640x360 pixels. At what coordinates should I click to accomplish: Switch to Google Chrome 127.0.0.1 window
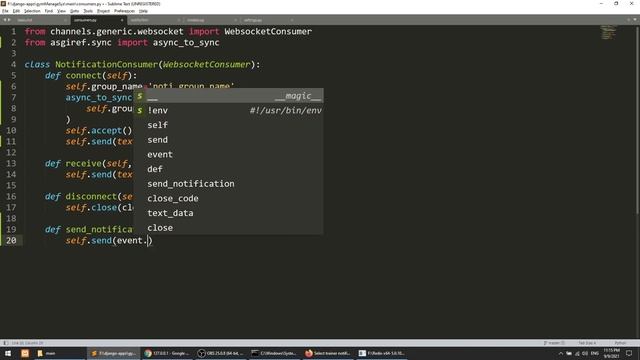tap(167, 353)
